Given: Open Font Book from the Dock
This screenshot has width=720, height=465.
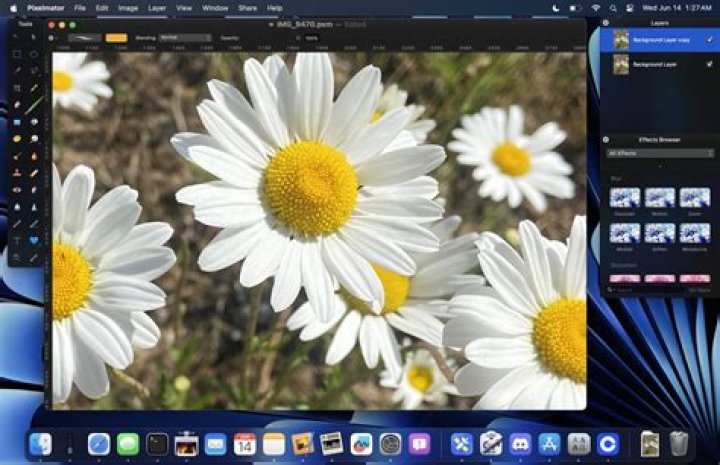Looking at the screenshot, I should click(x=579, y=444).
